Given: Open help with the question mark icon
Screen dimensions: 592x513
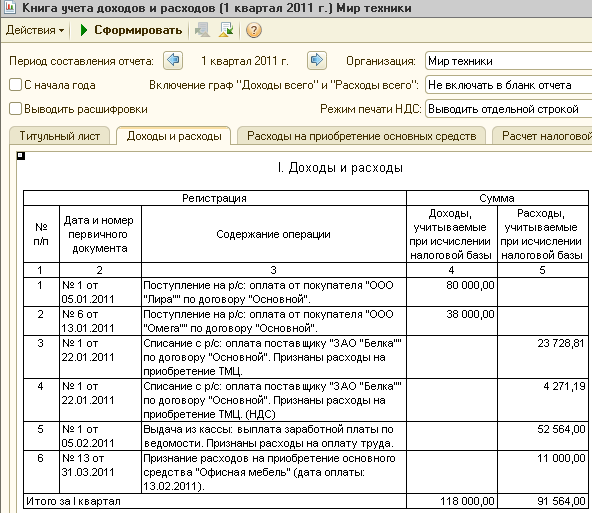Looking at the screenshot, I should point(254,30).
